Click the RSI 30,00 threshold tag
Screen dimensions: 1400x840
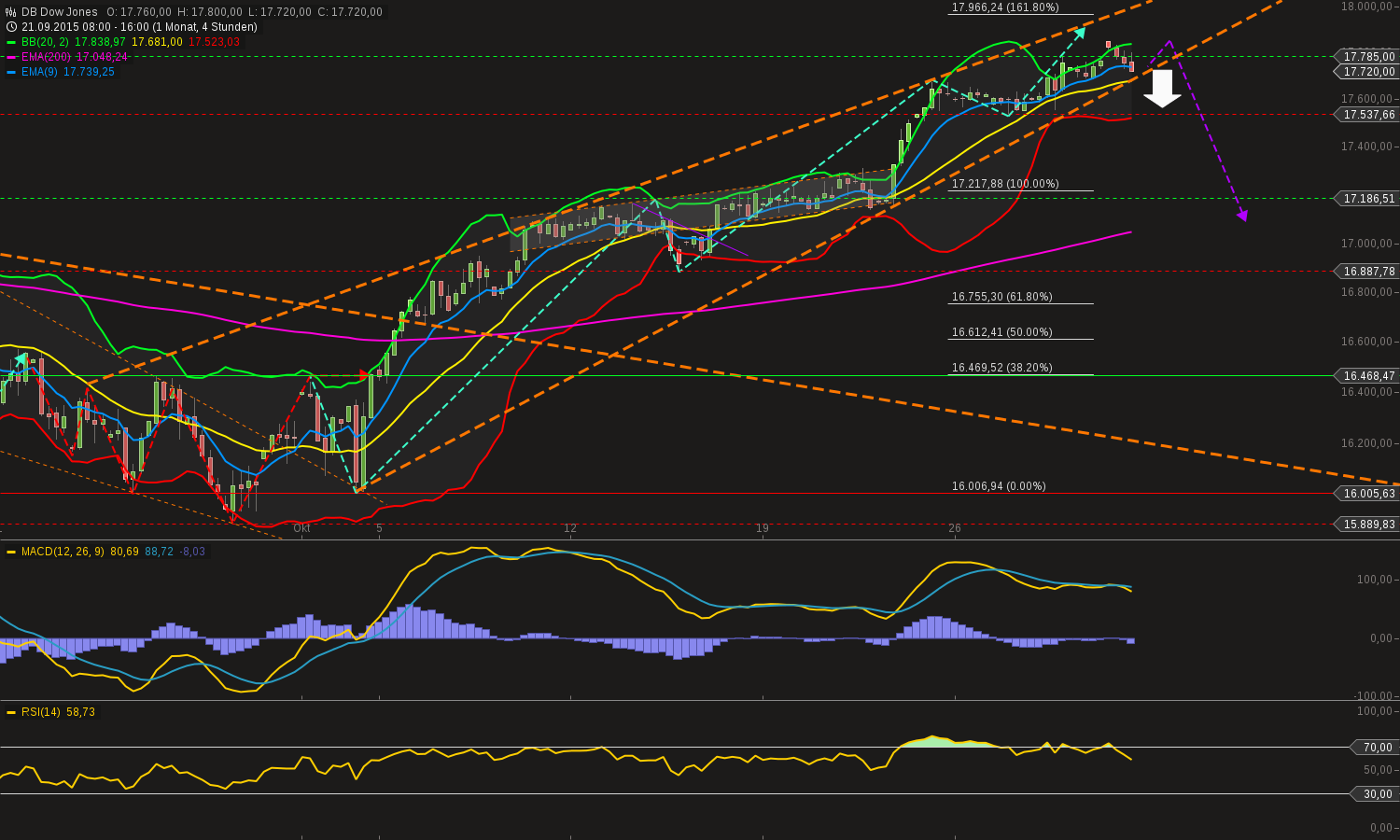tap(1376, 794)
